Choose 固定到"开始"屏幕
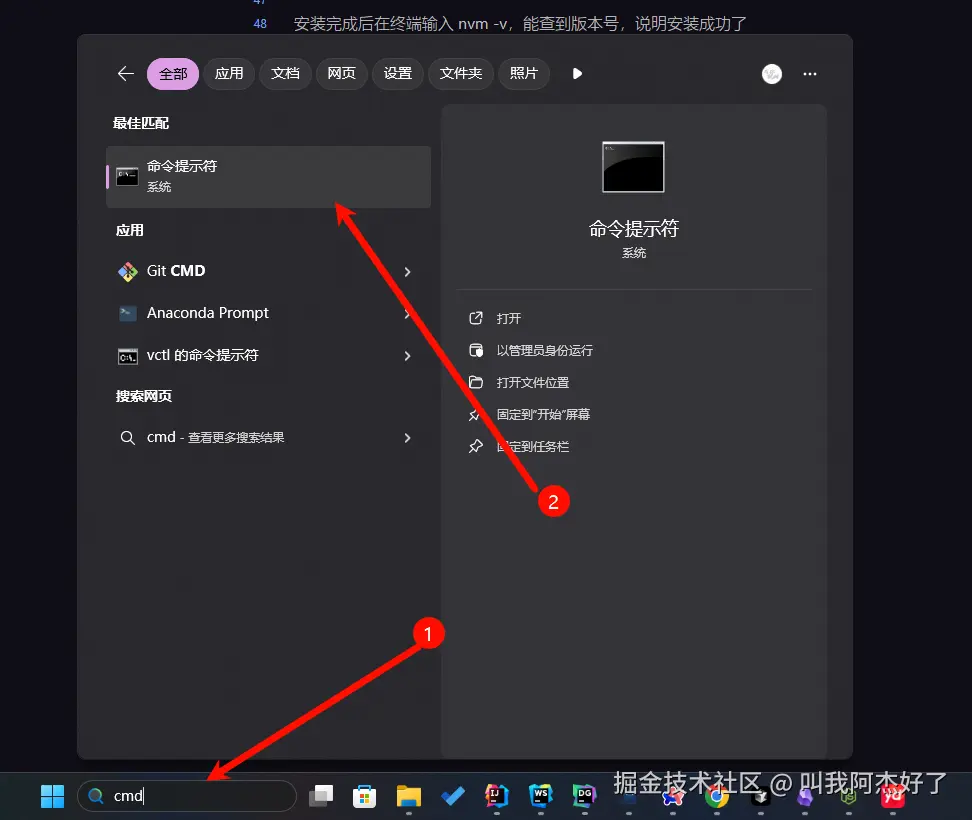 [x=543, y=415]
